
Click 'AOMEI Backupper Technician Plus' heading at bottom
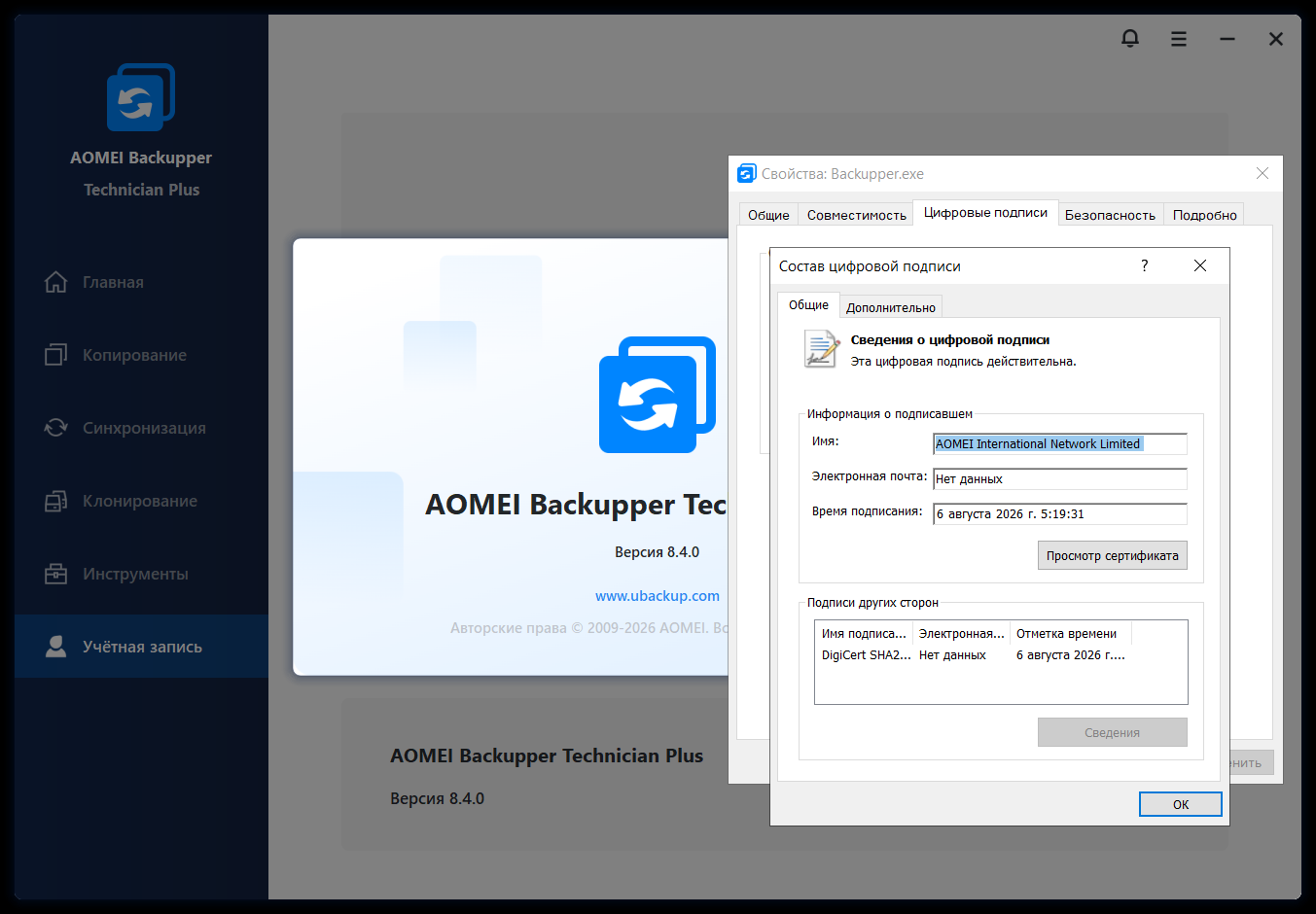click(x=547, y=756)
